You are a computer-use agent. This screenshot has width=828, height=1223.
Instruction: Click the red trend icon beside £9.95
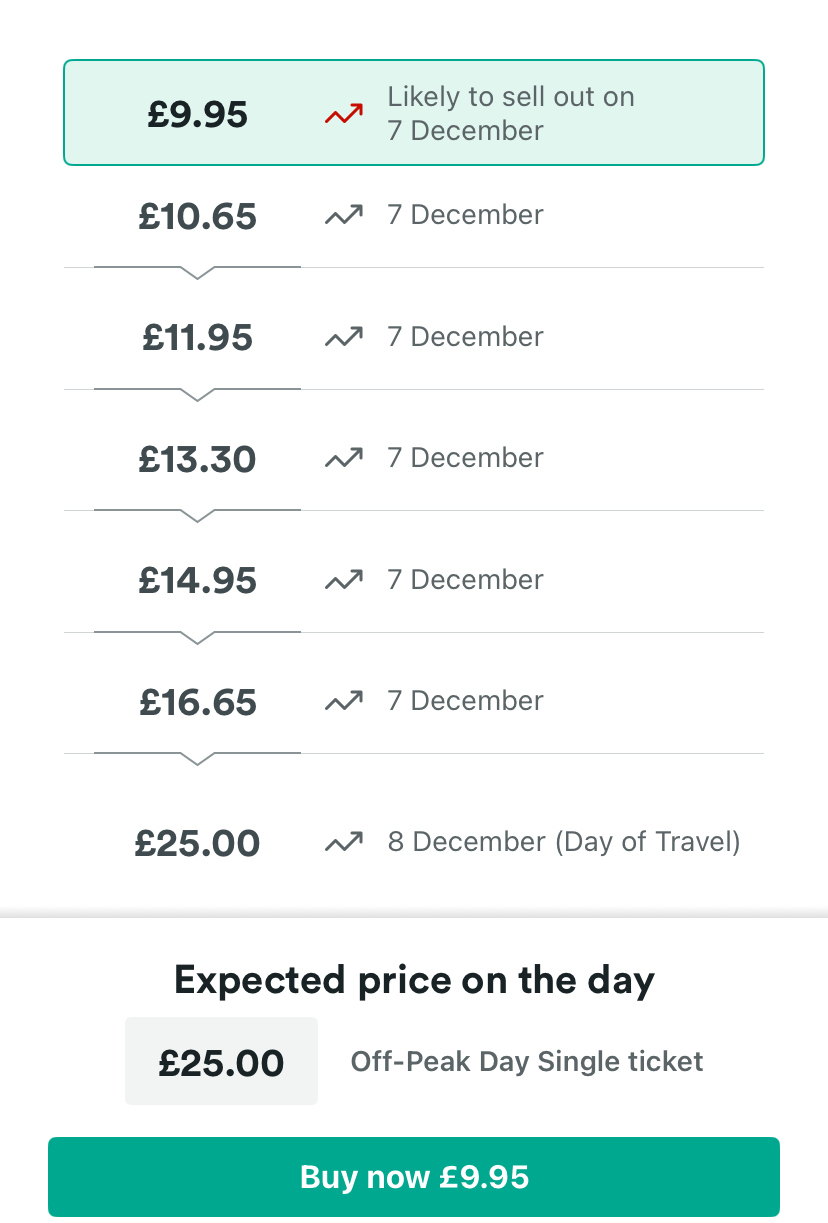tap(343, 115)
